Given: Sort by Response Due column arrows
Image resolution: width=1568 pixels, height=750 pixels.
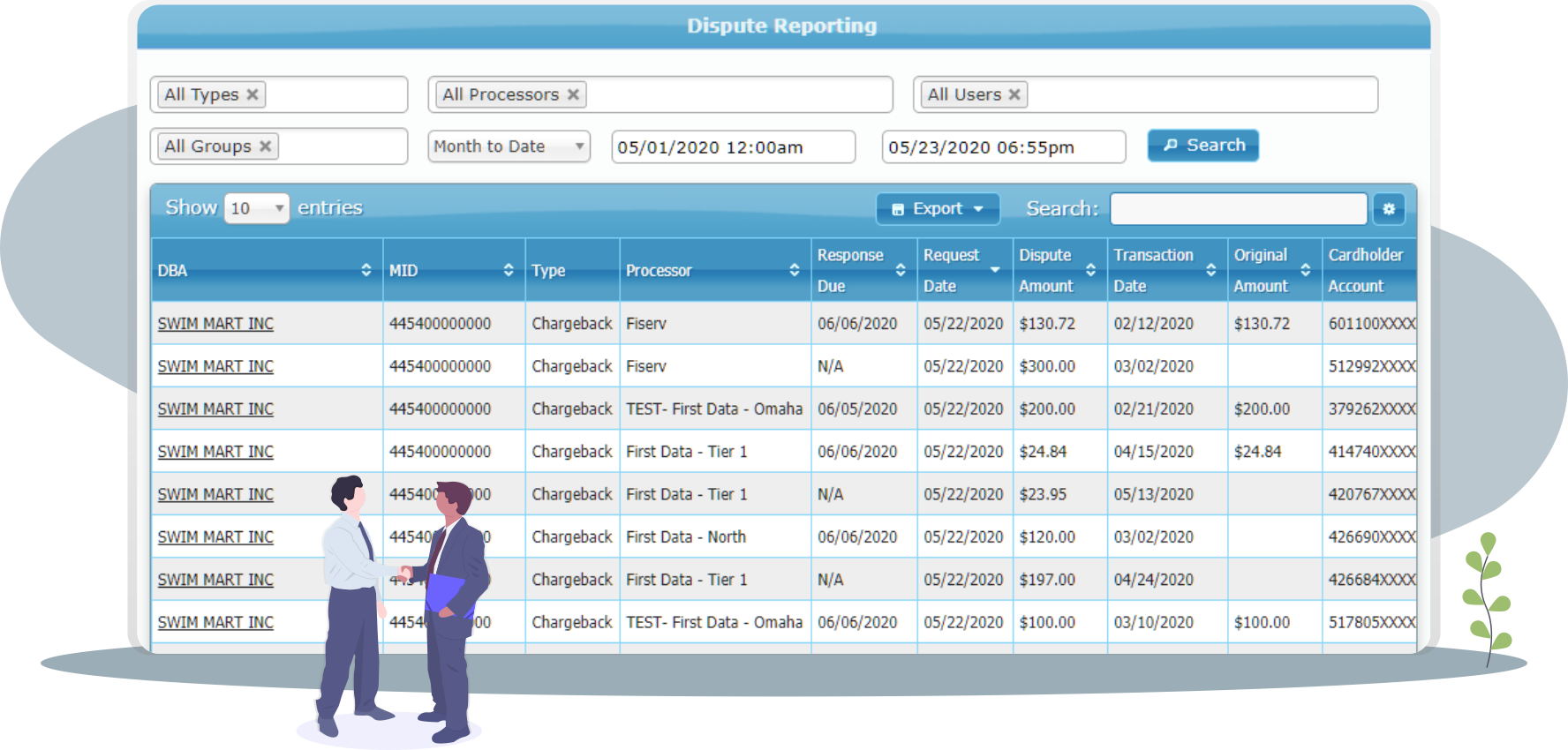Looking at the screenshot, I should pyautogui.click(x=901, y=270).
